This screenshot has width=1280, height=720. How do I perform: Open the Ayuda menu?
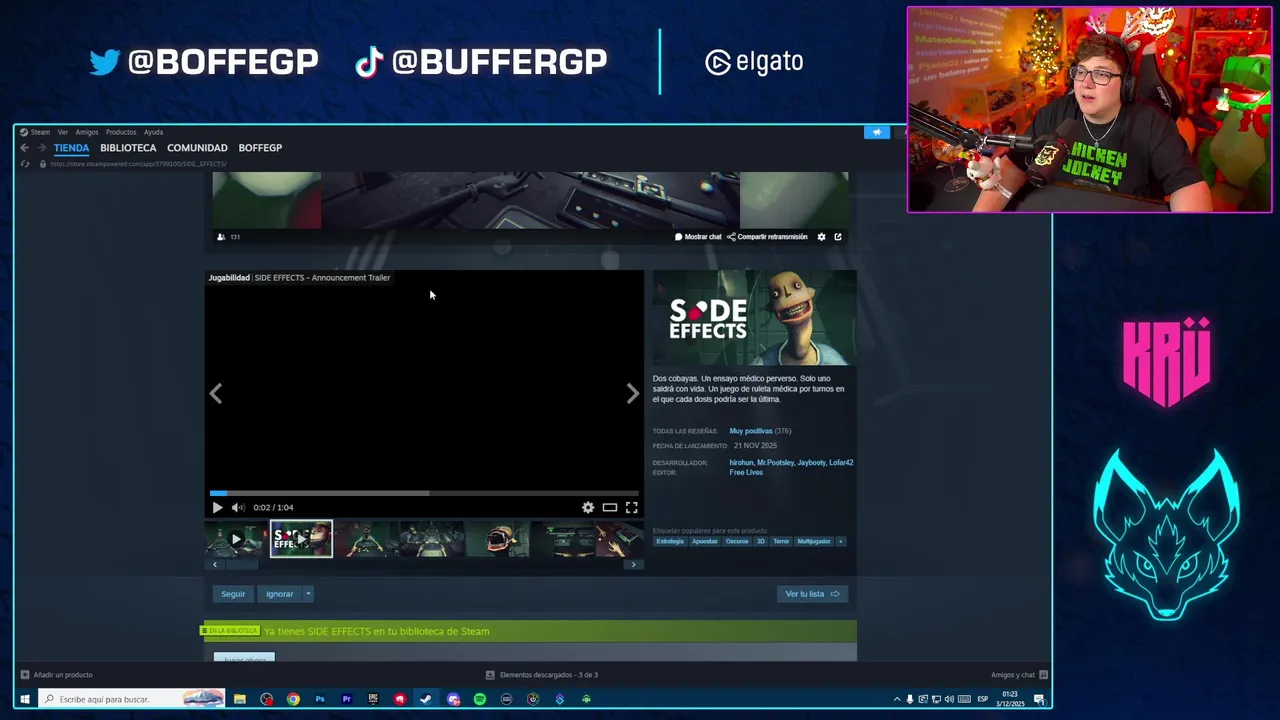tap(153, 132)
